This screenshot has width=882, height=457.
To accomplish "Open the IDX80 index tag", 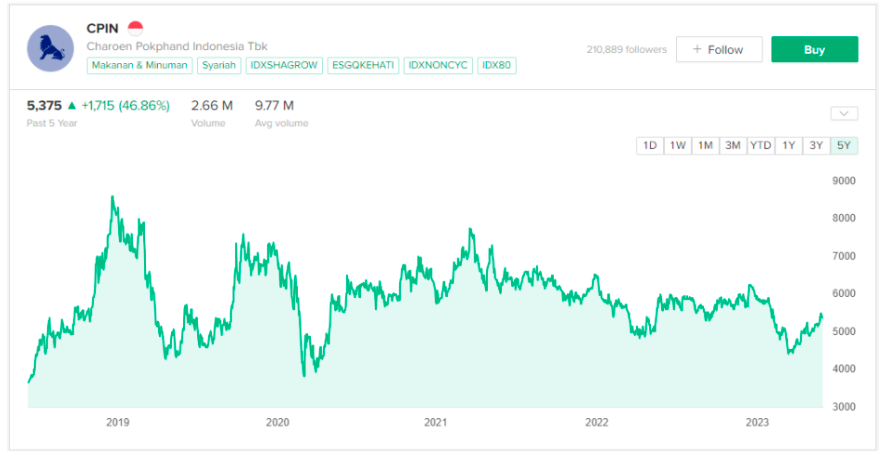I will click(x=497, y=65).
